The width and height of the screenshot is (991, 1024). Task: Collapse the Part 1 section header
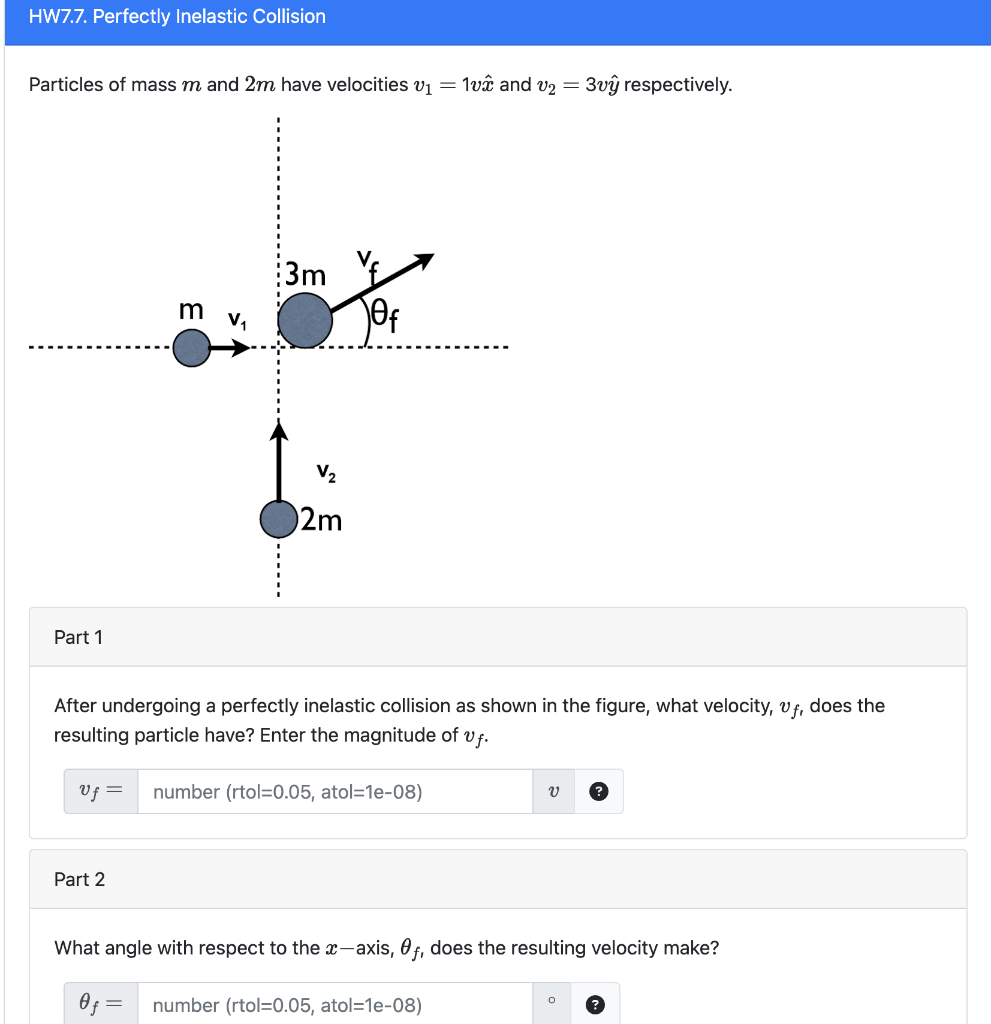[496, 637]
